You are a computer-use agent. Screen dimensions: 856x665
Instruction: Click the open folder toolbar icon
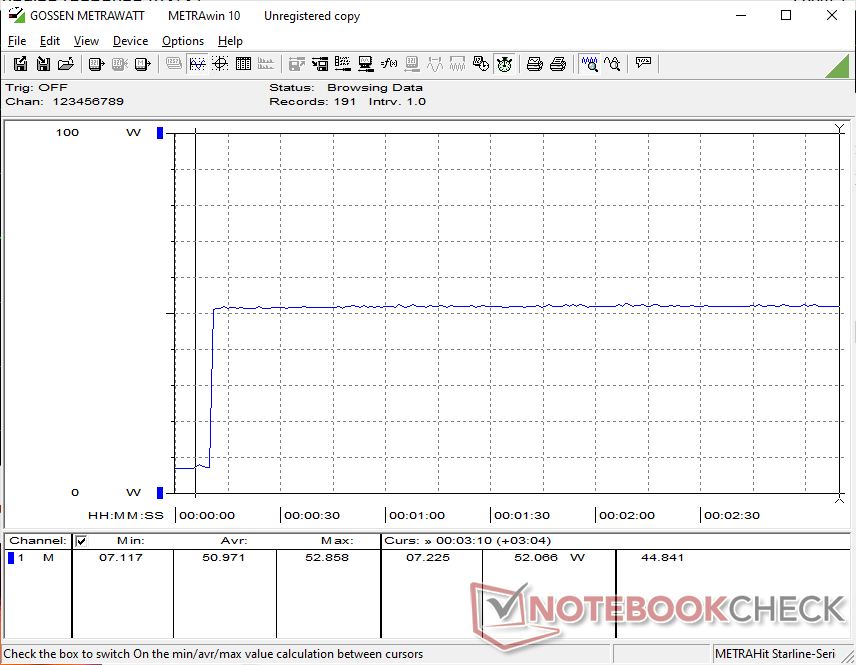(66, 64)
